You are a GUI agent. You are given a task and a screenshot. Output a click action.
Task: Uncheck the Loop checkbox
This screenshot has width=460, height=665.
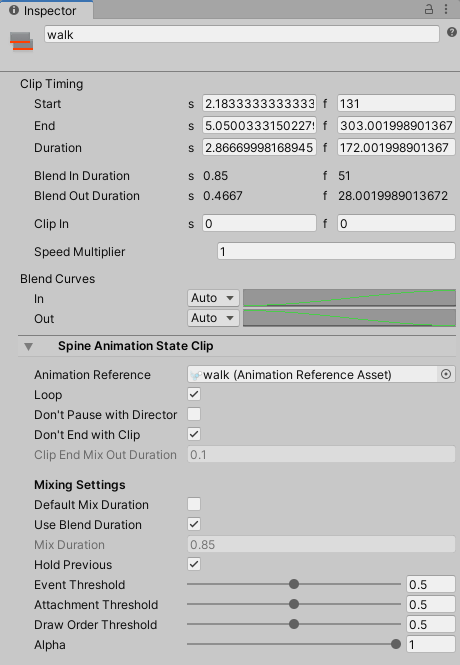194,394
